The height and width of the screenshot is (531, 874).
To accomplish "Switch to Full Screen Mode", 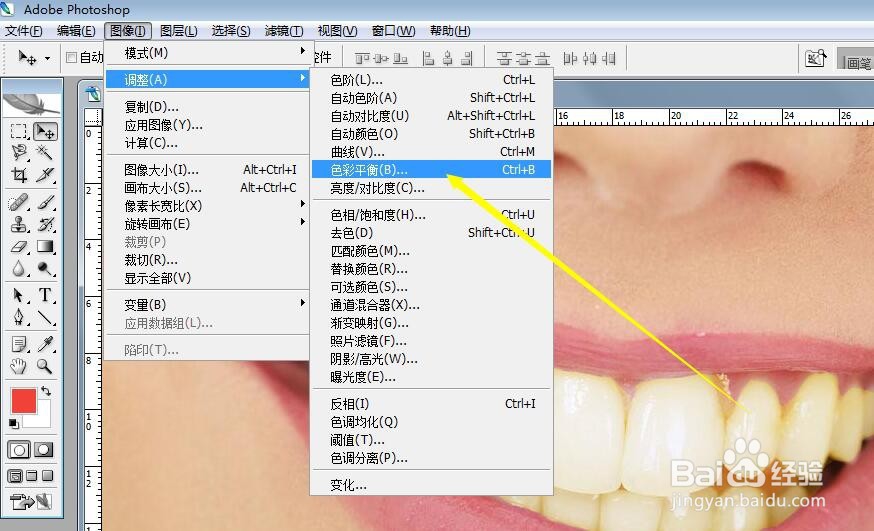I will pos(48,476).
